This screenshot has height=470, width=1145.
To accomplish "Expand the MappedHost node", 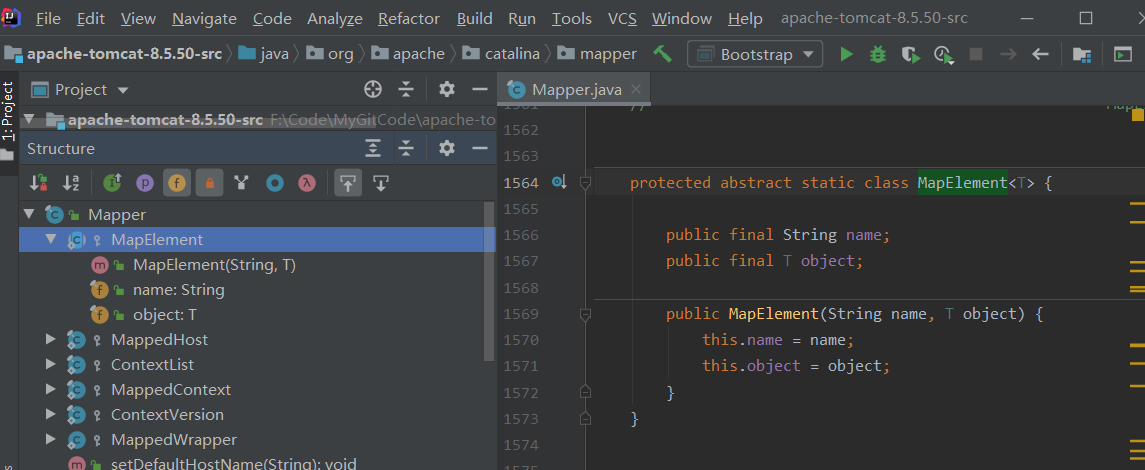I will (x=50, y=339).
